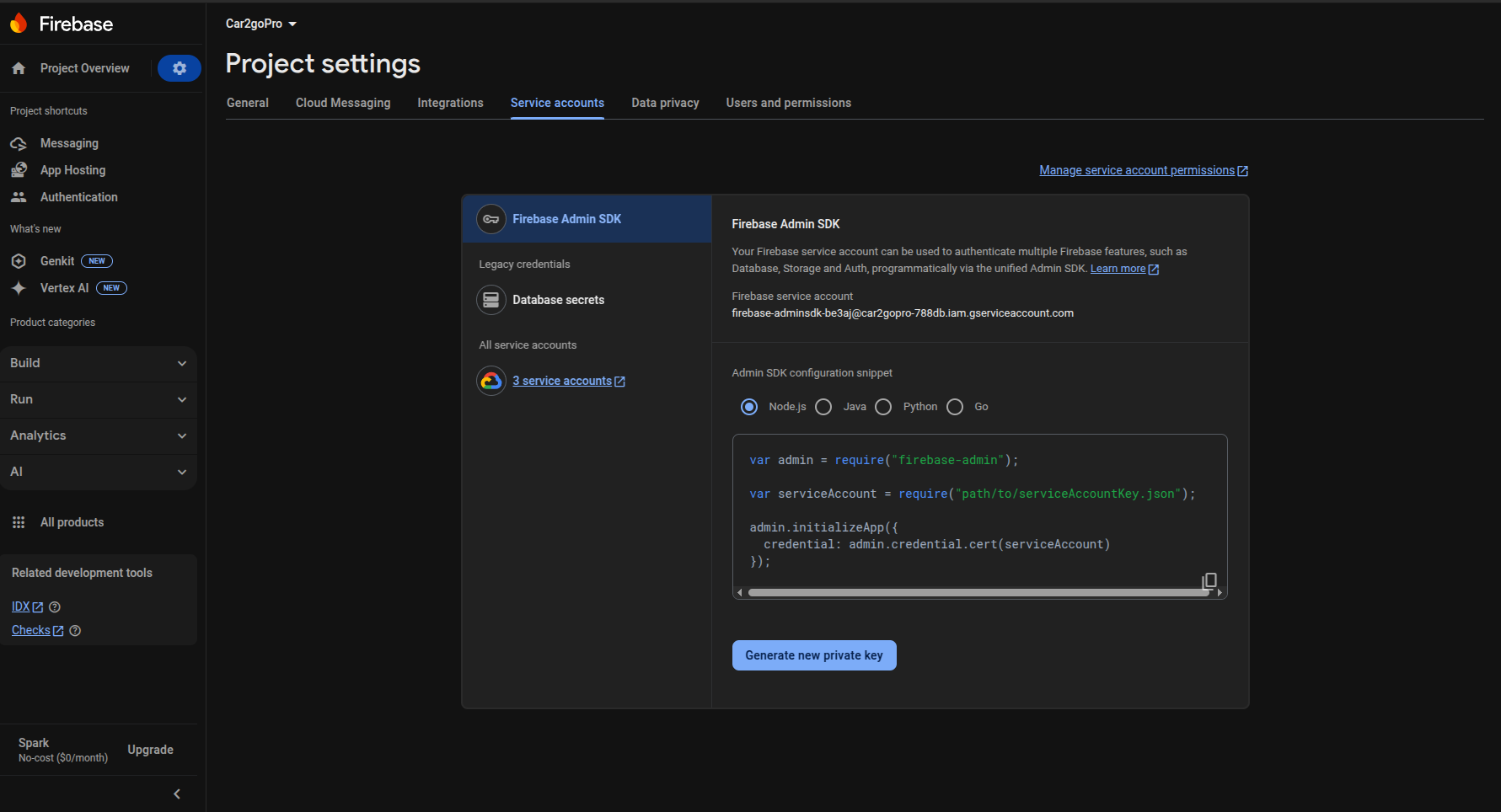Select the Node.js snippet option
This screenshot has width=1501, height=812.
tap(749, 407)
